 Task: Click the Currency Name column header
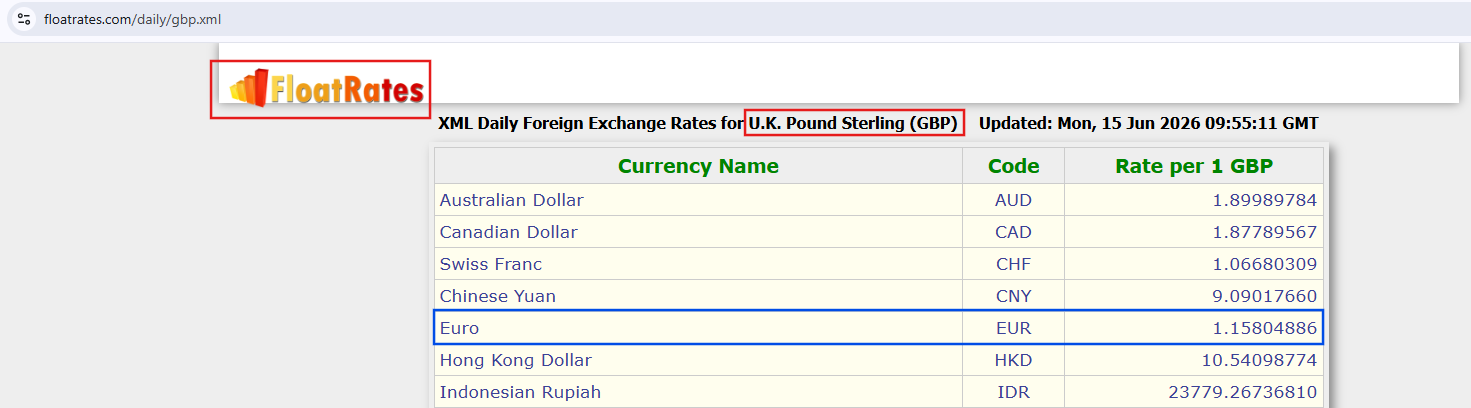(x=698, y=166)
